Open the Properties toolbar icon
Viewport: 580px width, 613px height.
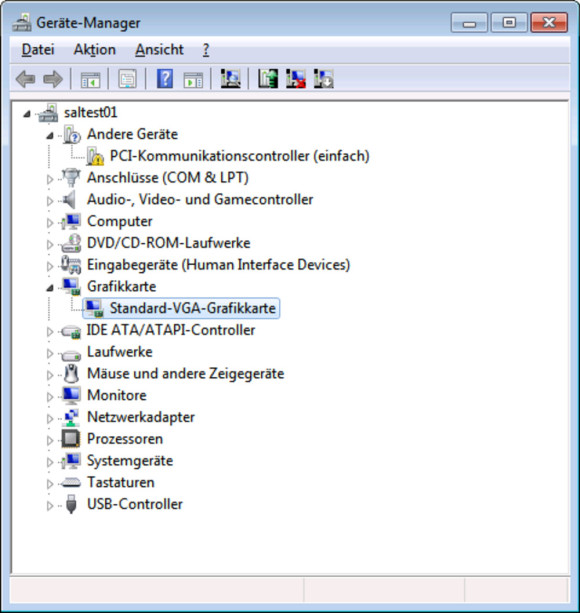point(127,79)
